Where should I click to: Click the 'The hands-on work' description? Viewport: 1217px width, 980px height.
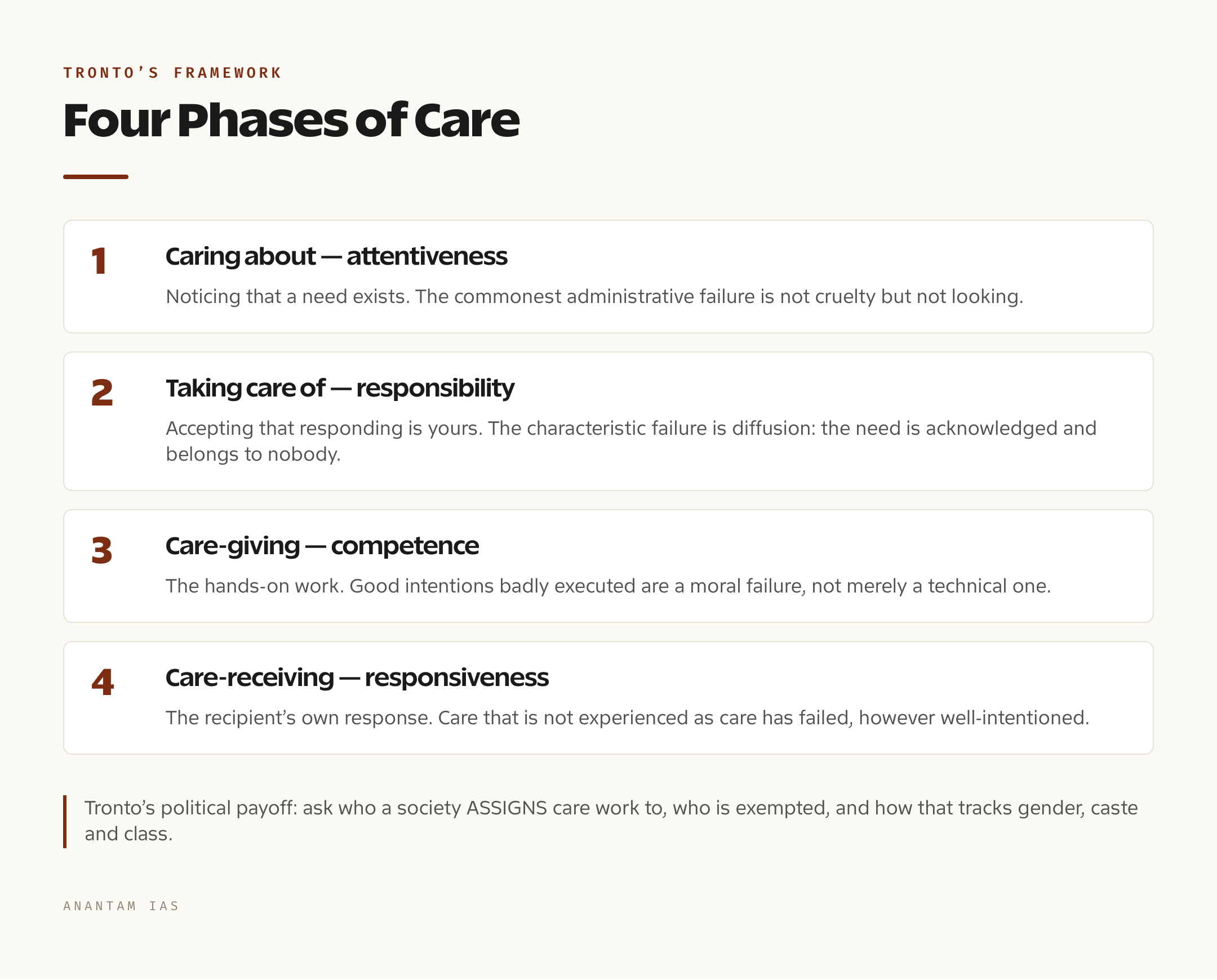607,586
